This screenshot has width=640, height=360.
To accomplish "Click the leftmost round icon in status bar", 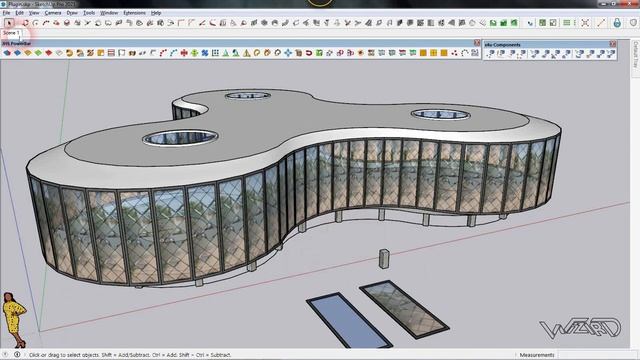I will click(5, 355).
